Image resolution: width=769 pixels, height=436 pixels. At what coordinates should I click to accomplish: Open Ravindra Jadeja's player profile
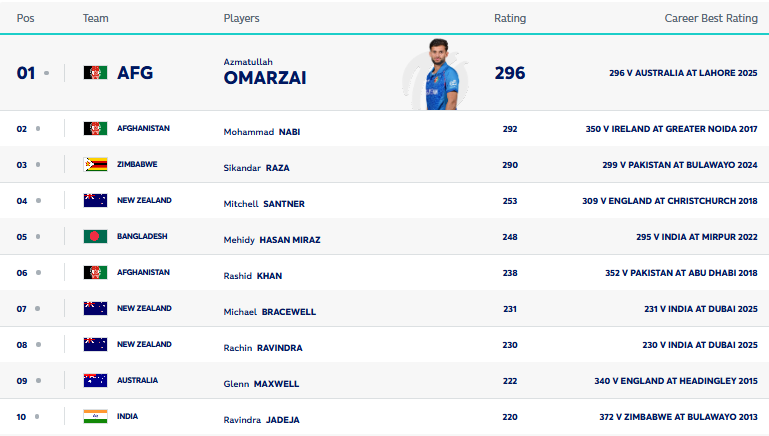261,419
